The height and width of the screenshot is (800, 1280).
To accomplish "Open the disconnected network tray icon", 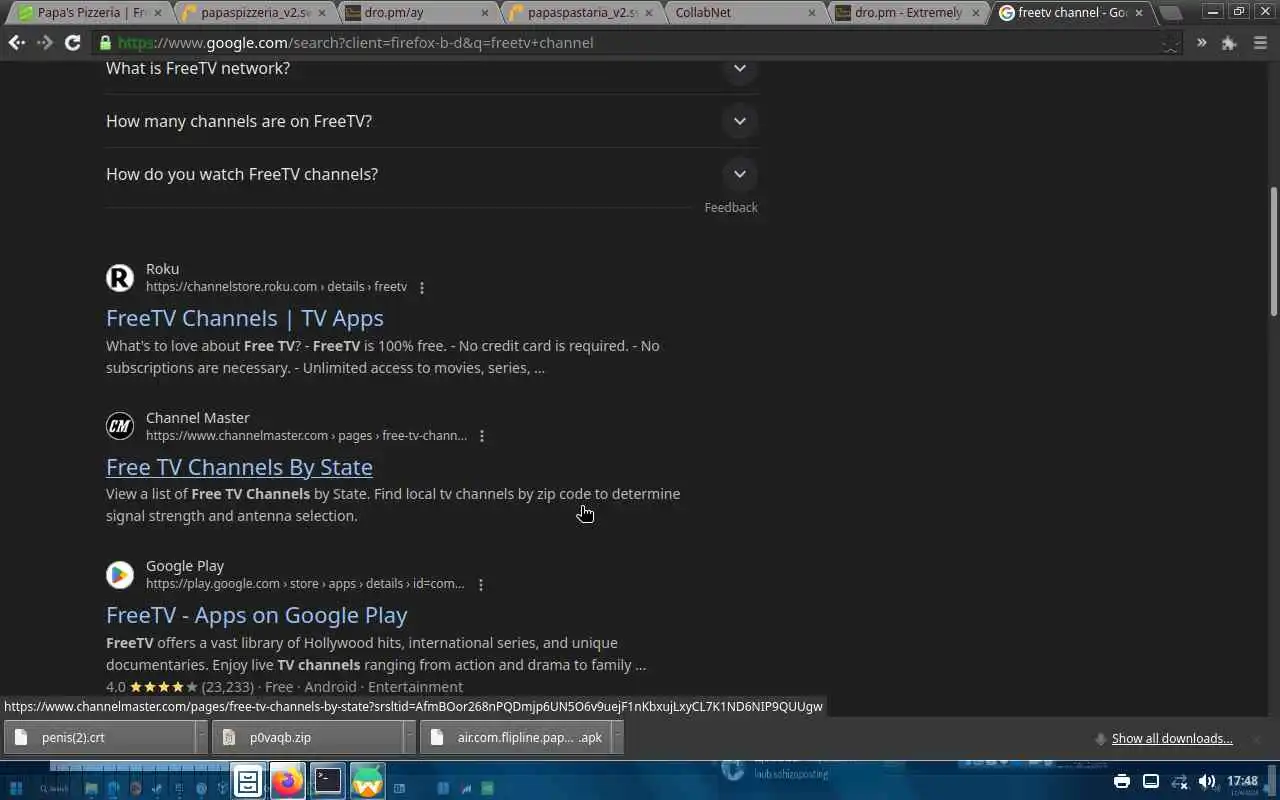I will coord(1179,781).
